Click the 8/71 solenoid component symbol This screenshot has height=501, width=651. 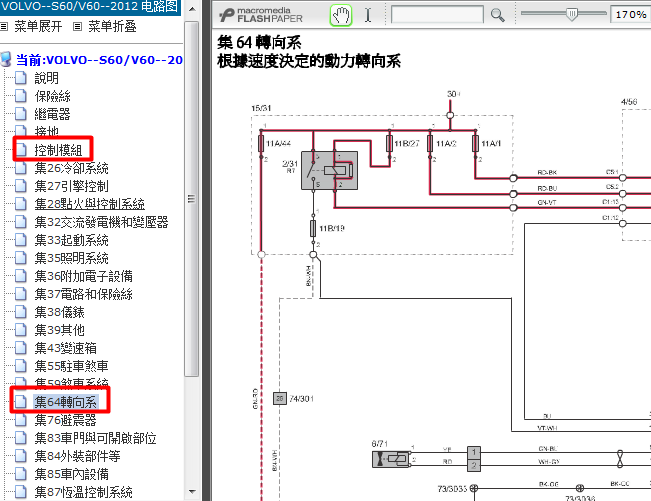click(391, 459)
